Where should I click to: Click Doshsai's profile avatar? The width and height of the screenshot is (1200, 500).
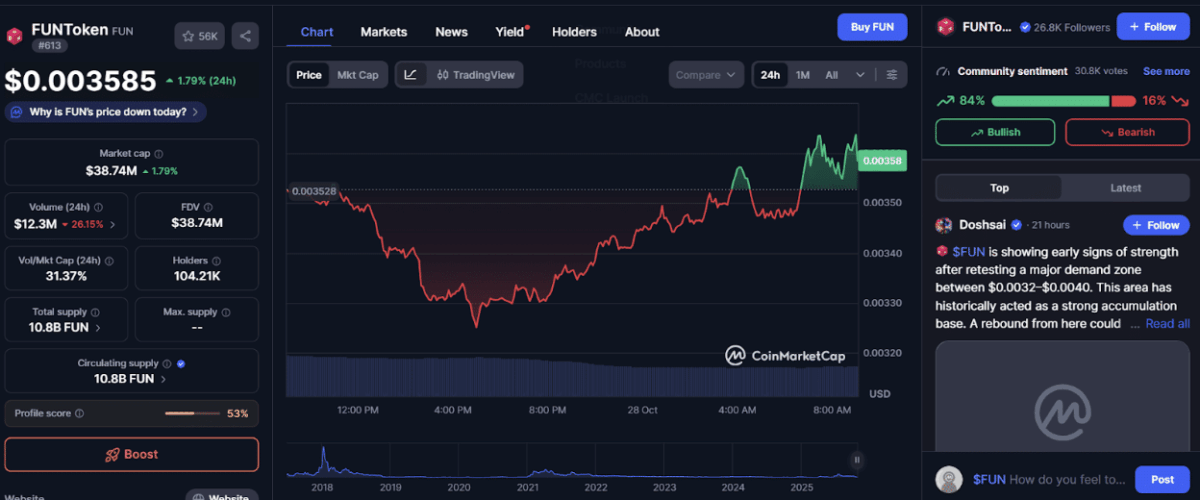tap(944, 225)
